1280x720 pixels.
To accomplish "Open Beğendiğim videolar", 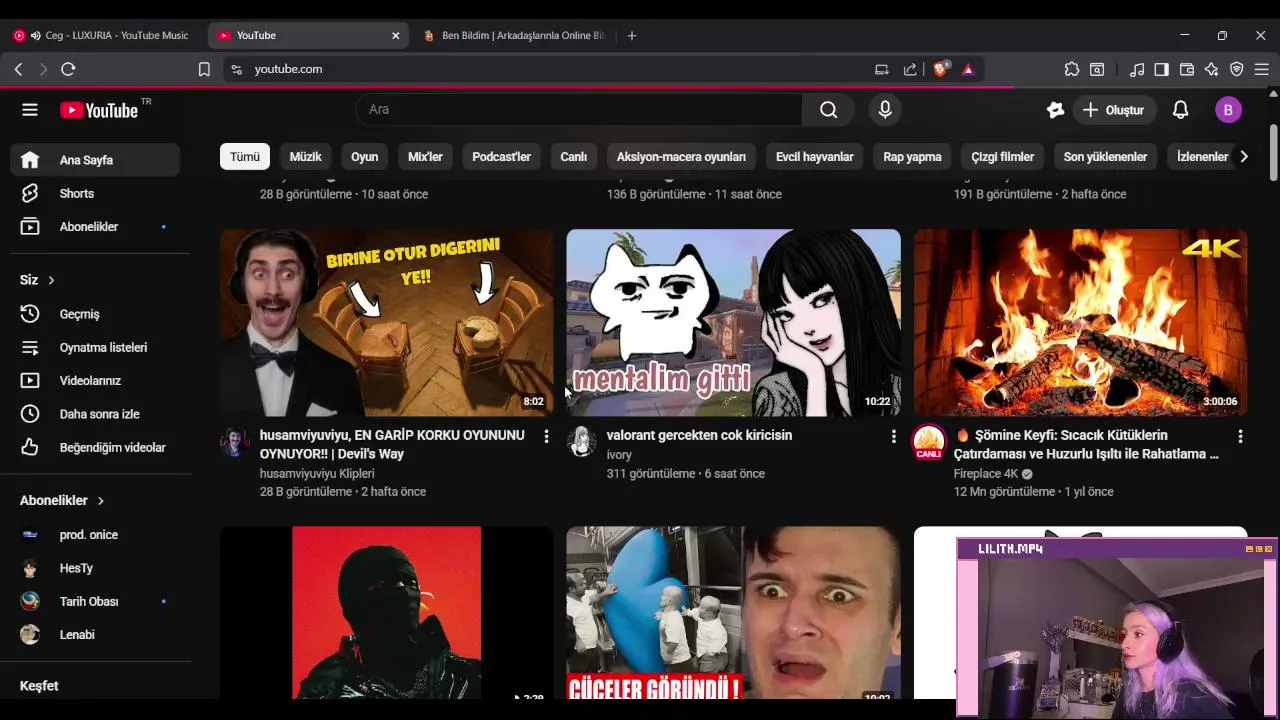I will coord(96,448).
